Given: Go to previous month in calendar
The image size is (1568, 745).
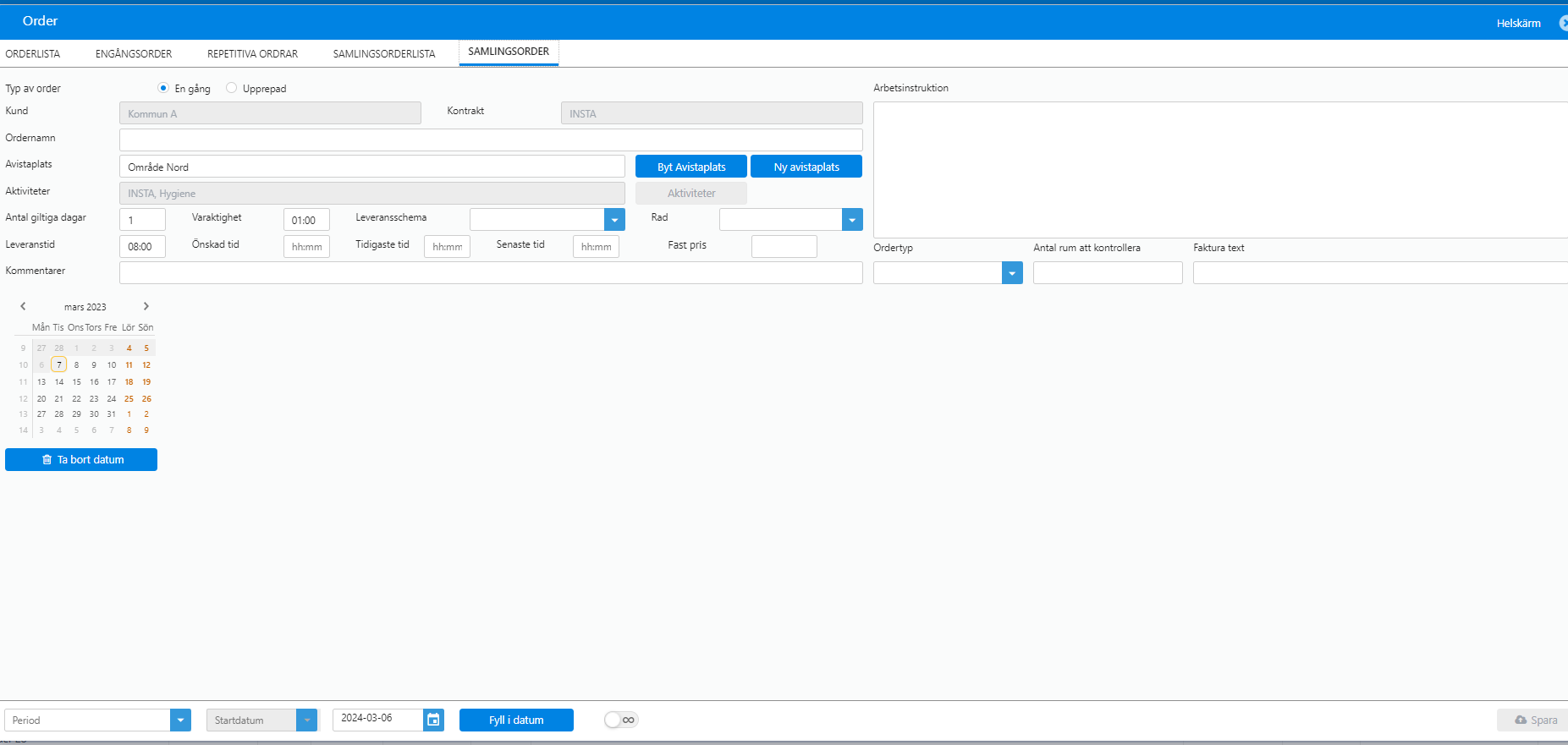Looking at the screenshot, I should (x=23, y=307).
